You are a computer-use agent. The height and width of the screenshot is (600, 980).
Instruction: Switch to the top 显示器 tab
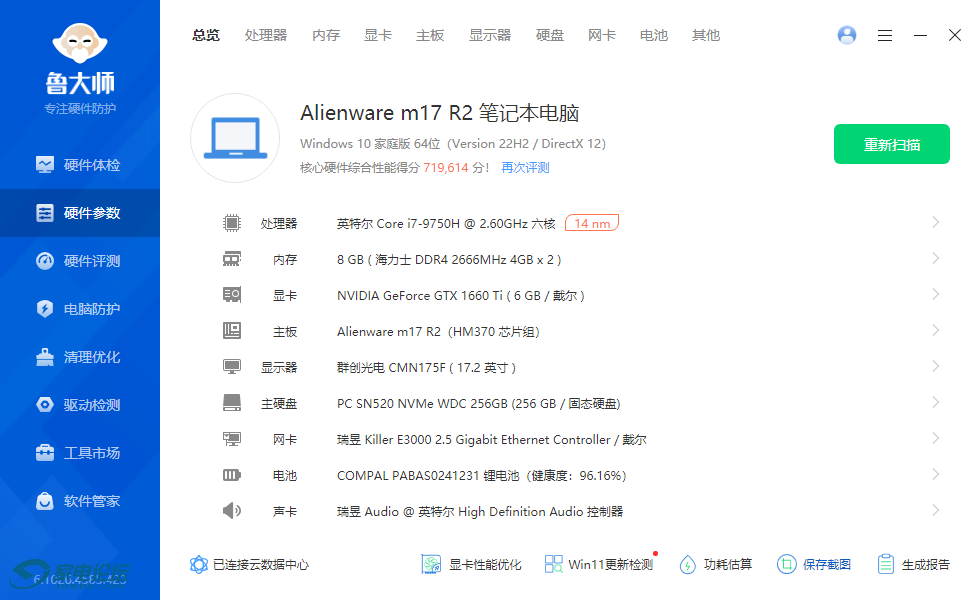(490, 36)
